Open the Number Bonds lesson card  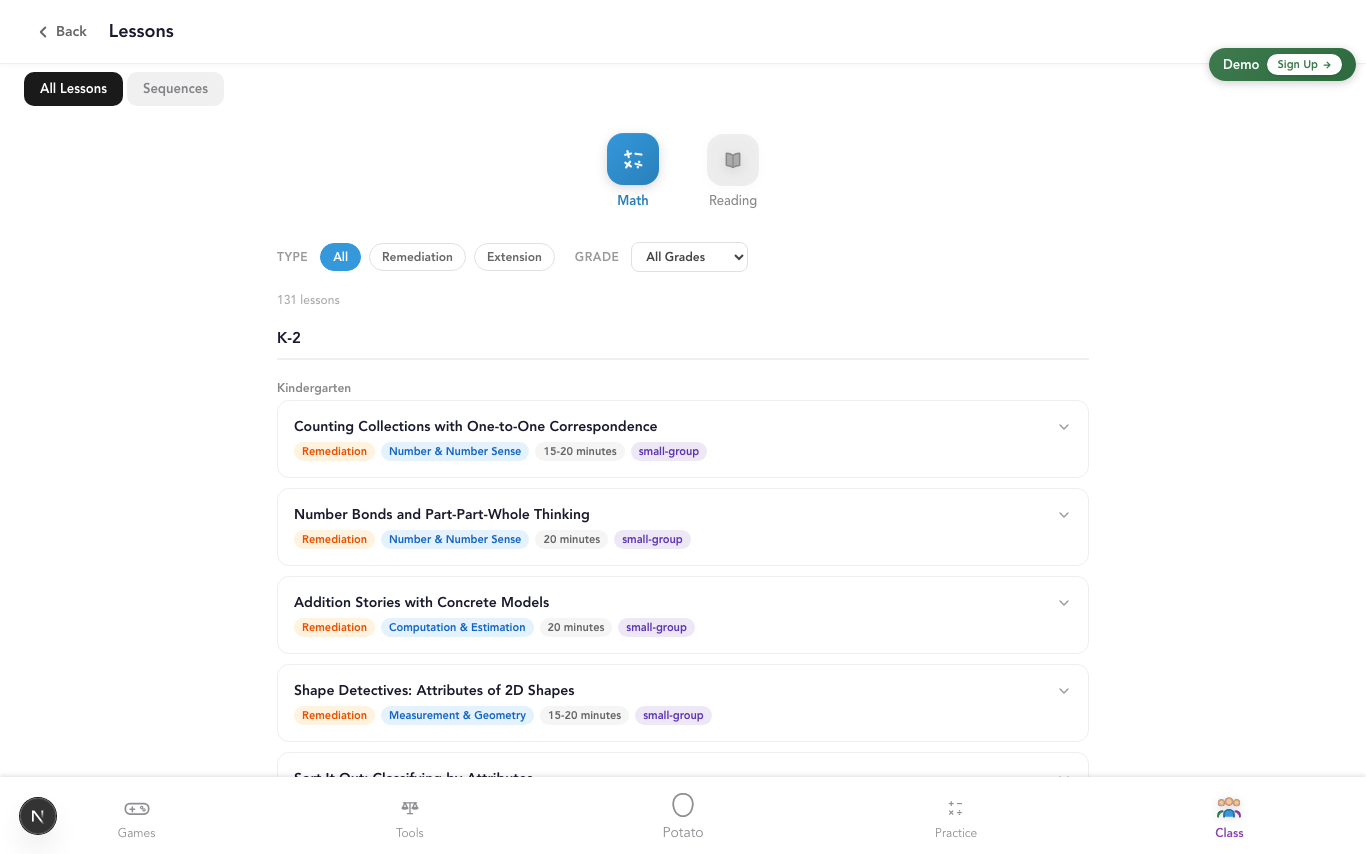click(1064, 514)
